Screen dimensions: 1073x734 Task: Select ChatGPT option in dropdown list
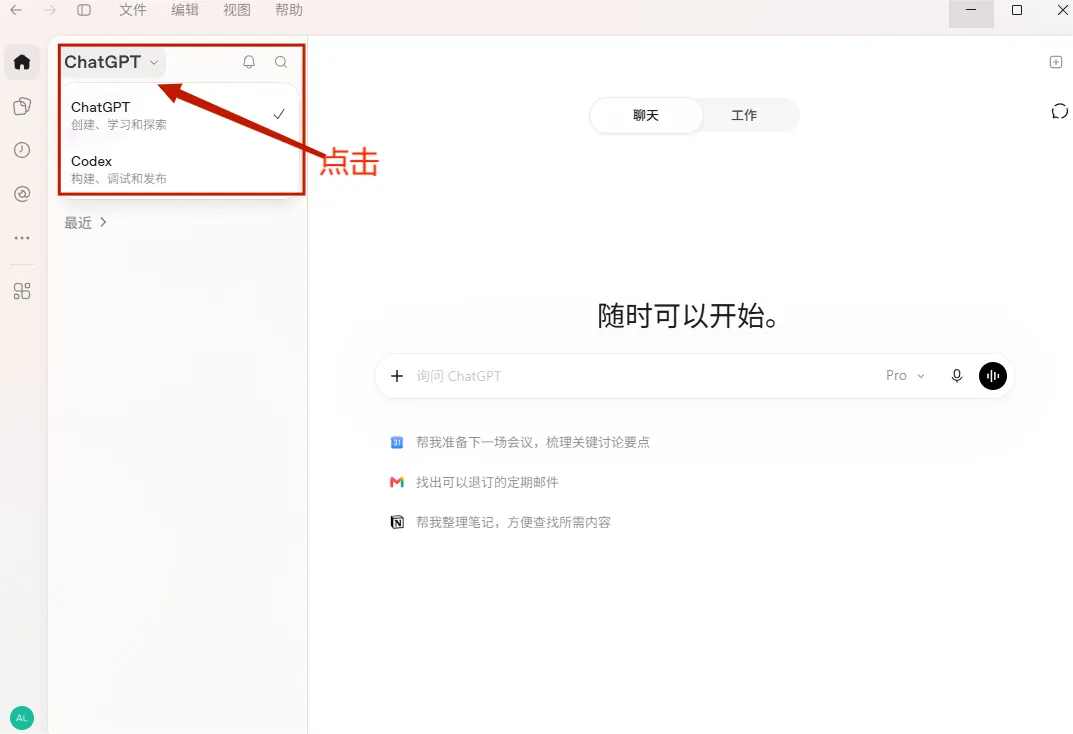[x=179, y=115]
